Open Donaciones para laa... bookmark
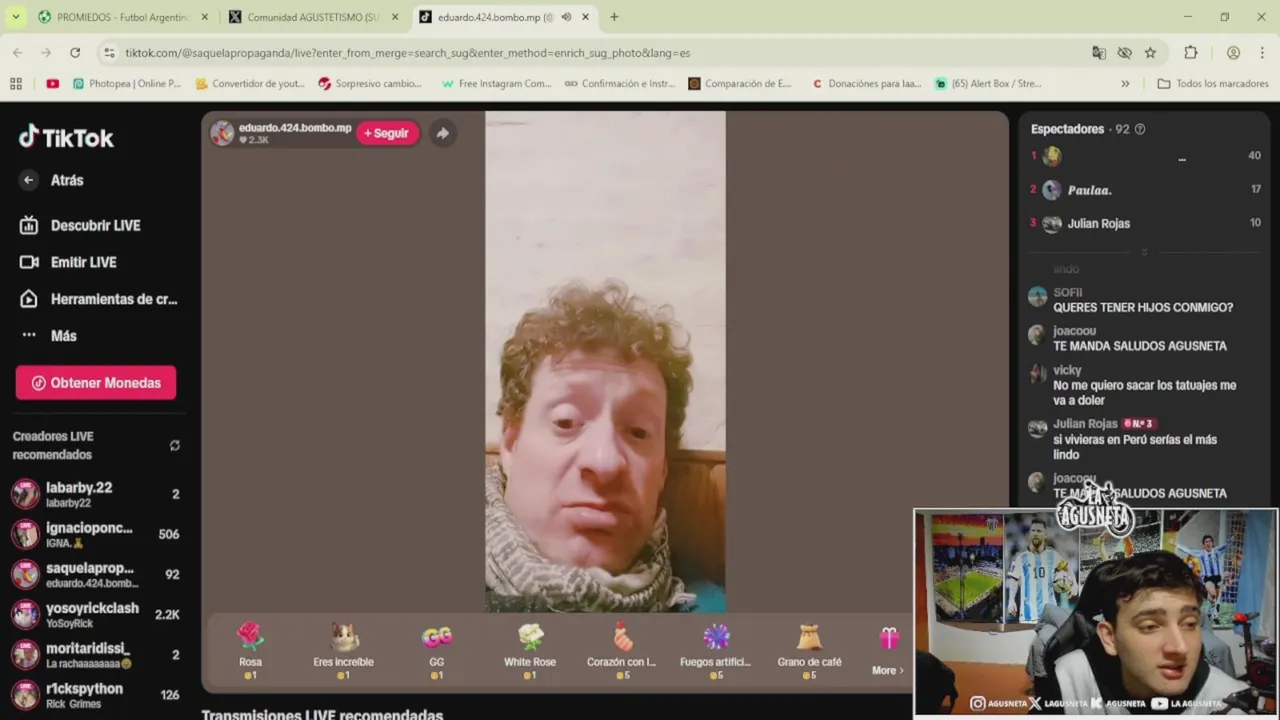The width and height of the screenshot is (1280, 720). (x=866, y=84)
